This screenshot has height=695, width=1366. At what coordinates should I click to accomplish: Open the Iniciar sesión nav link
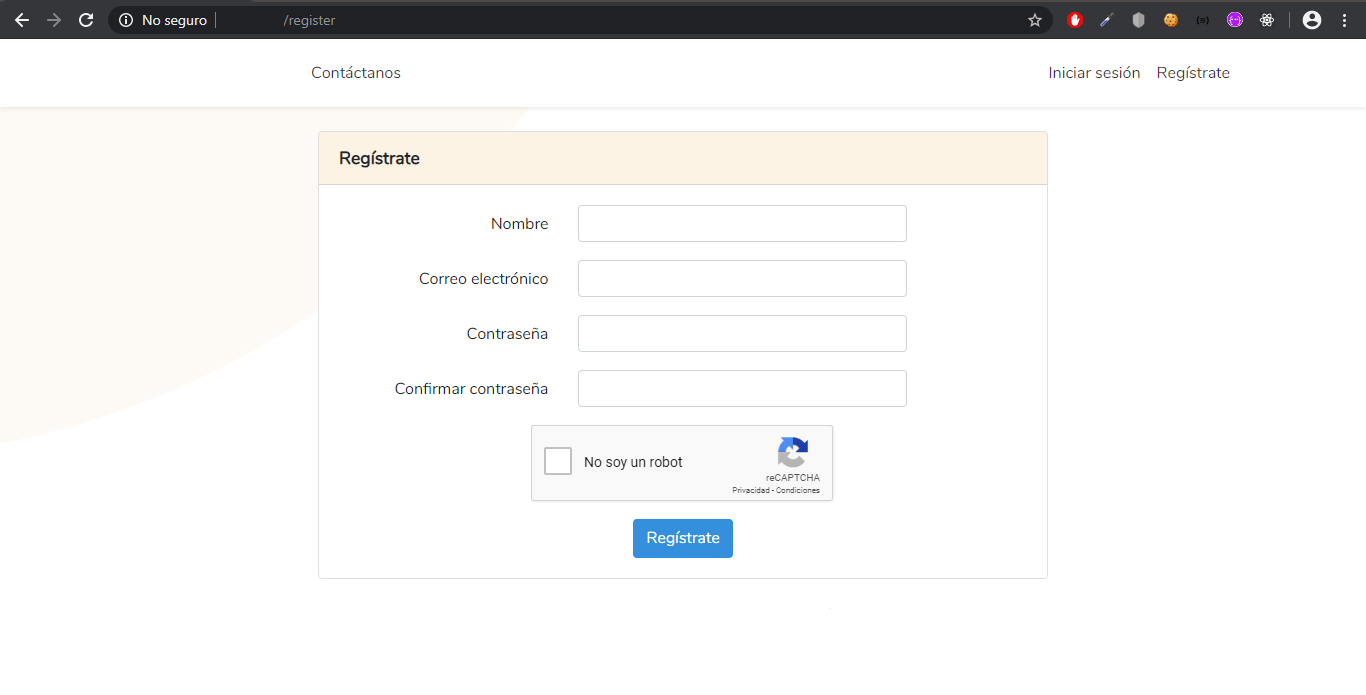point(1094,73)
